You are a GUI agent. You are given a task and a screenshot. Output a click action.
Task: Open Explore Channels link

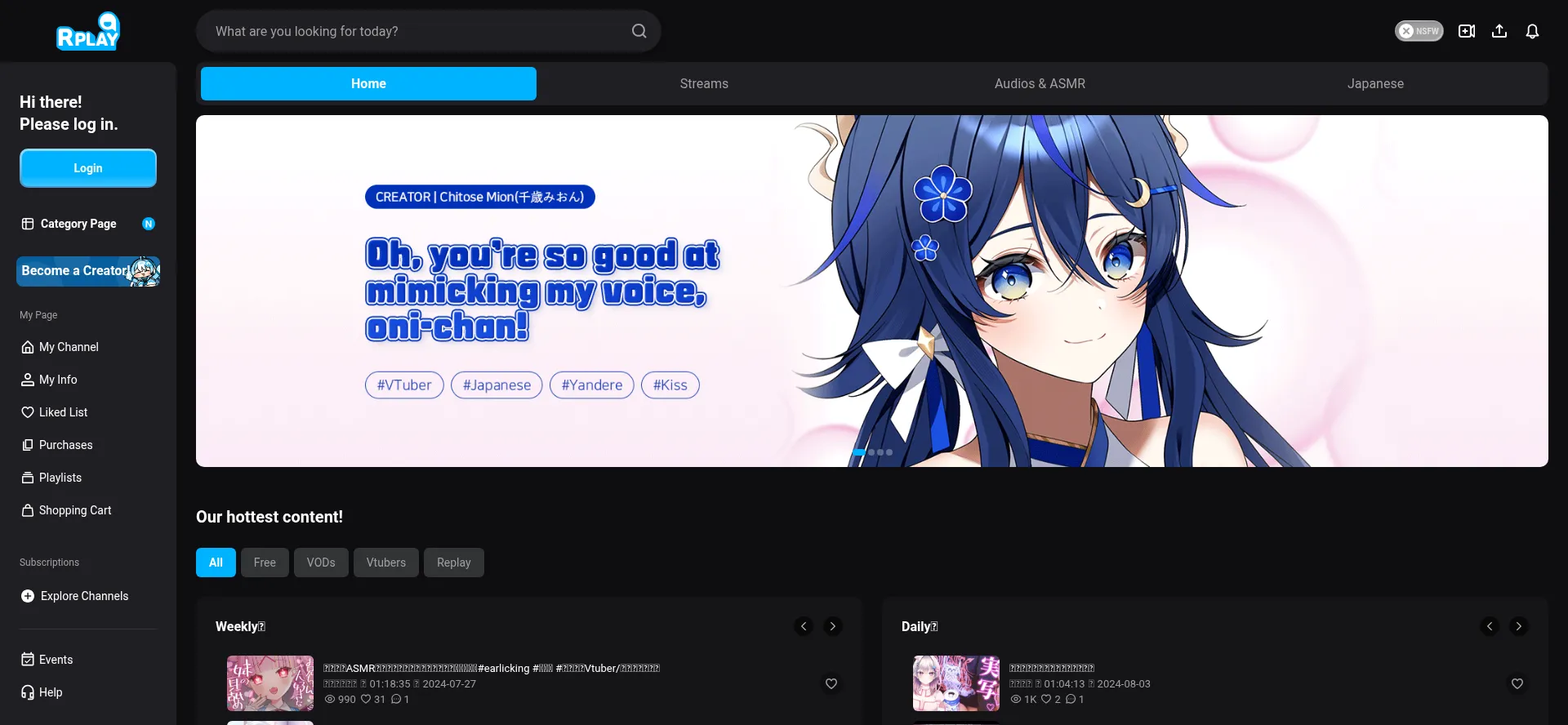84,596
